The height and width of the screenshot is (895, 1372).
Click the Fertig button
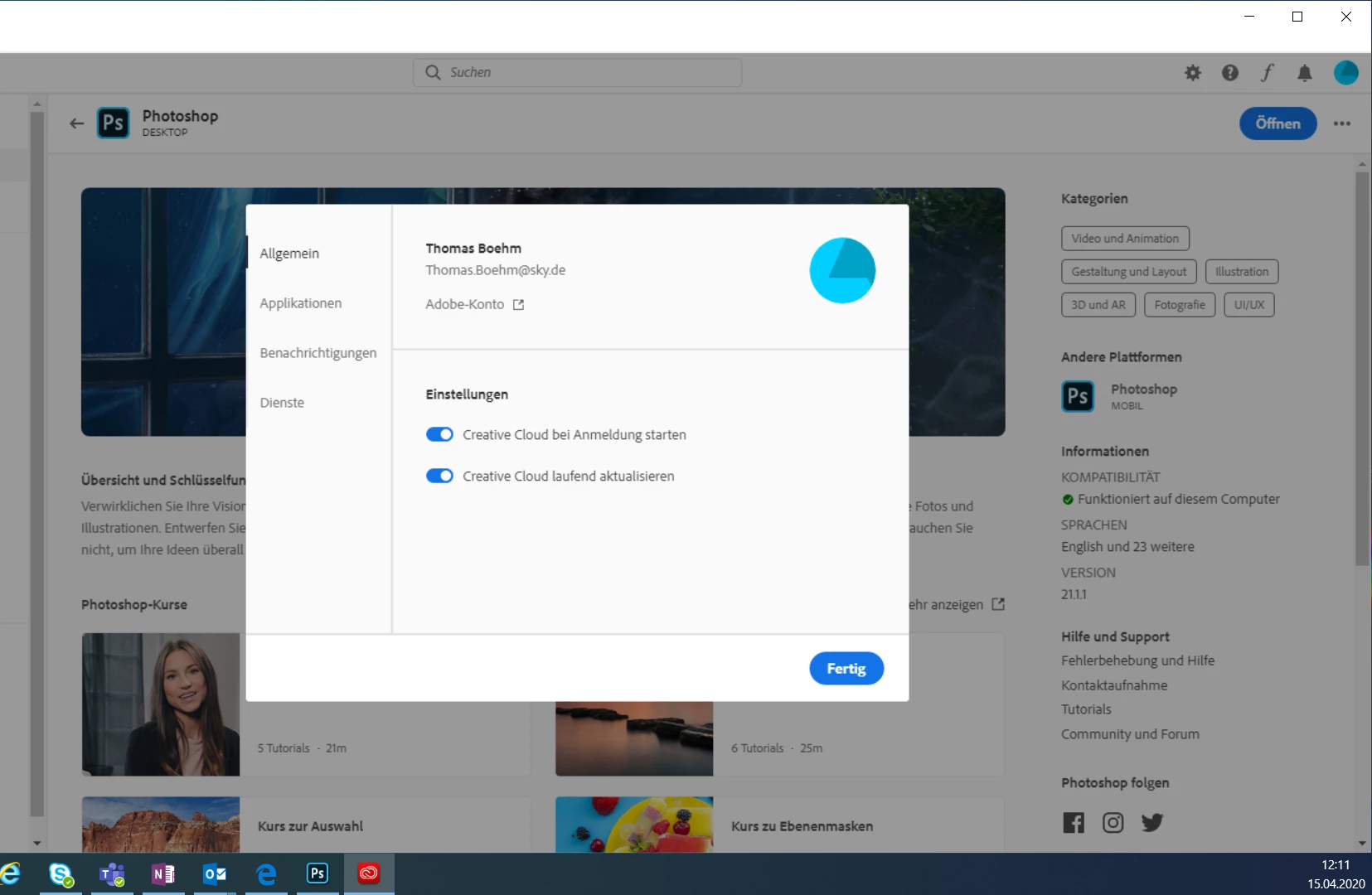tap(846, 669)
